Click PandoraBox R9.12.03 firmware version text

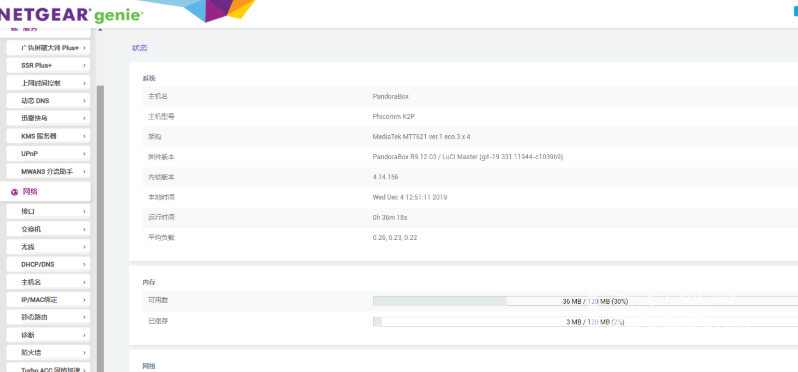click(x=468, y=157)
